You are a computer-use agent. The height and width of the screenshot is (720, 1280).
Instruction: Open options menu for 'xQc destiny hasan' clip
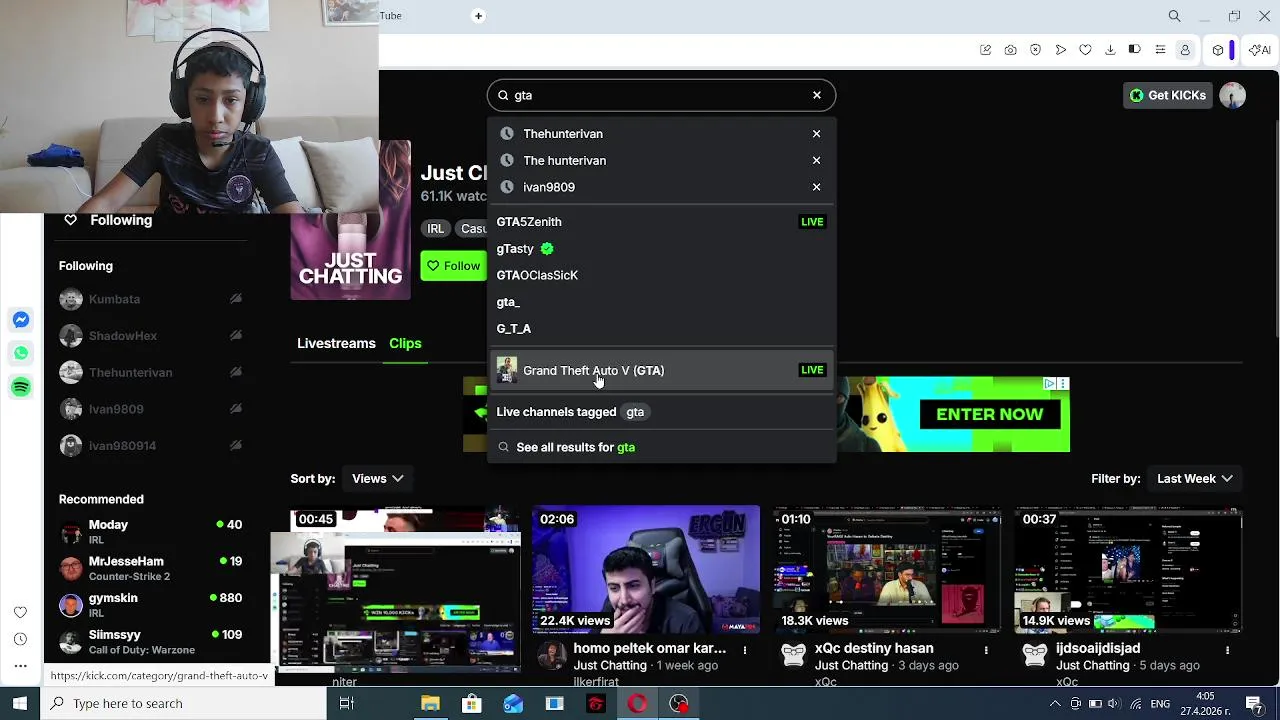[x=986, y=650]
